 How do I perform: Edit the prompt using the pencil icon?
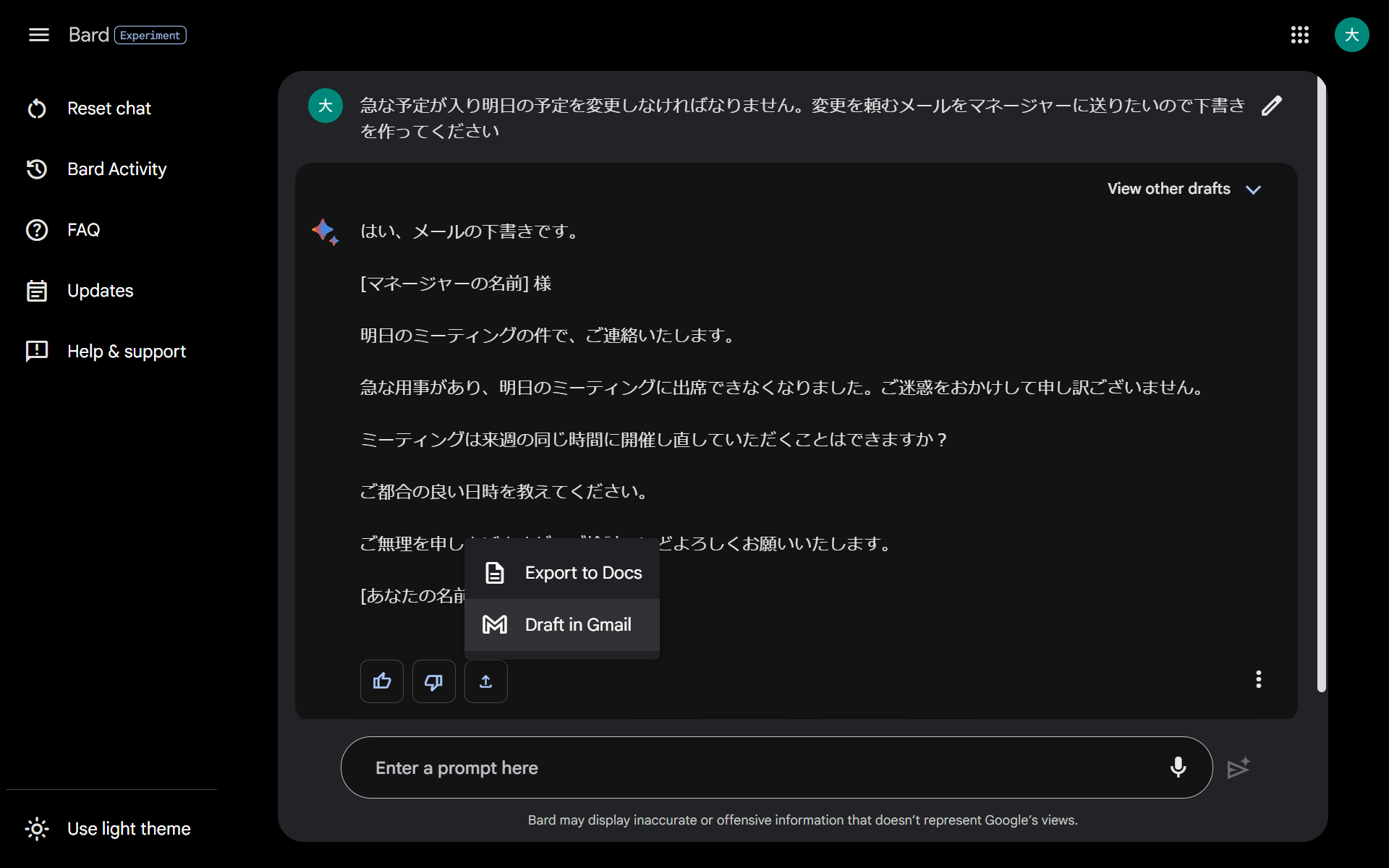(1272, 106)
